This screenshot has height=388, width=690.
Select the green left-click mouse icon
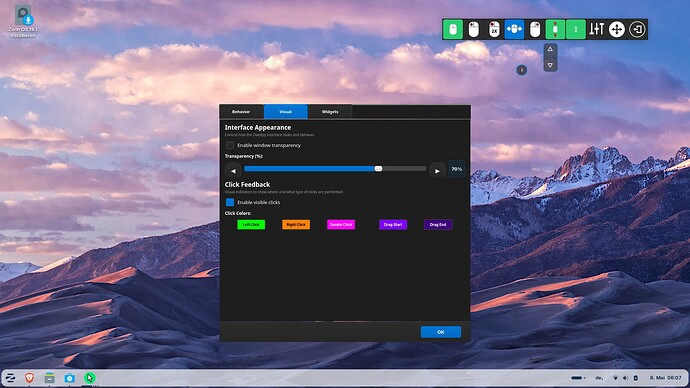click(453, 29)
